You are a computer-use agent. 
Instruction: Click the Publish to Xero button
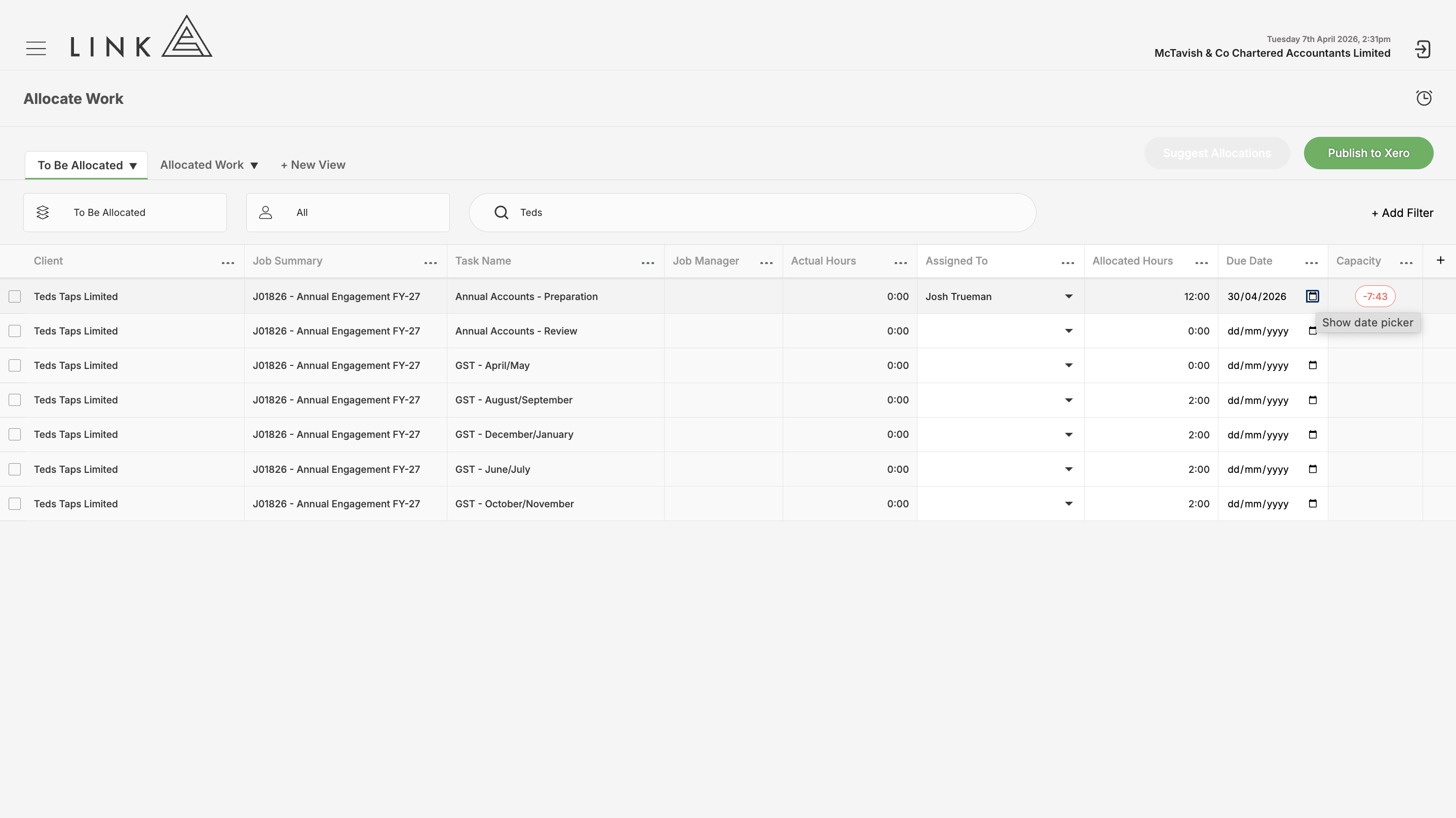[1368, 153]
